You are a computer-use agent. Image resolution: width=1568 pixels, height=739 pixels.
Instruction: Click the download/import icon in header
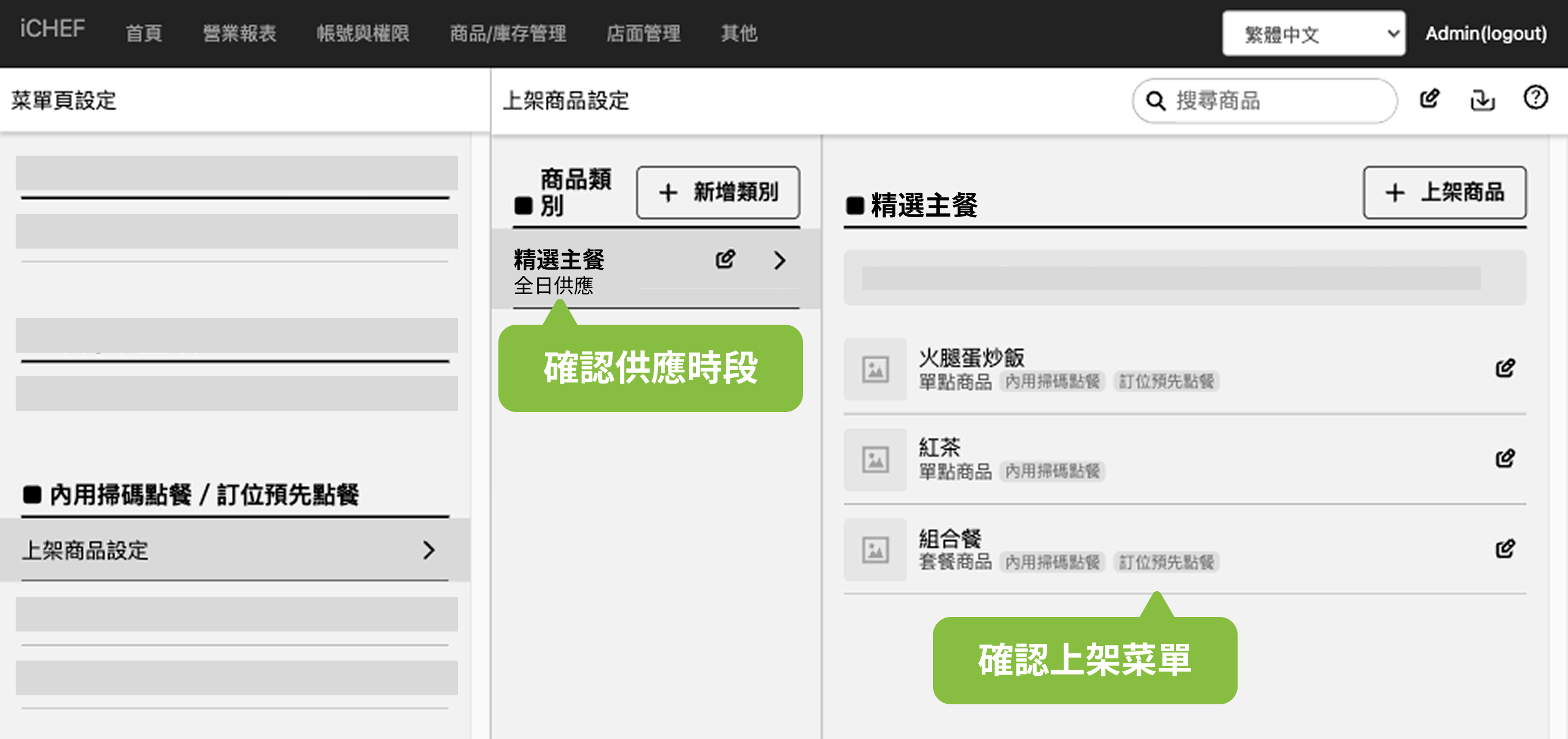(x=1482, y=99)
